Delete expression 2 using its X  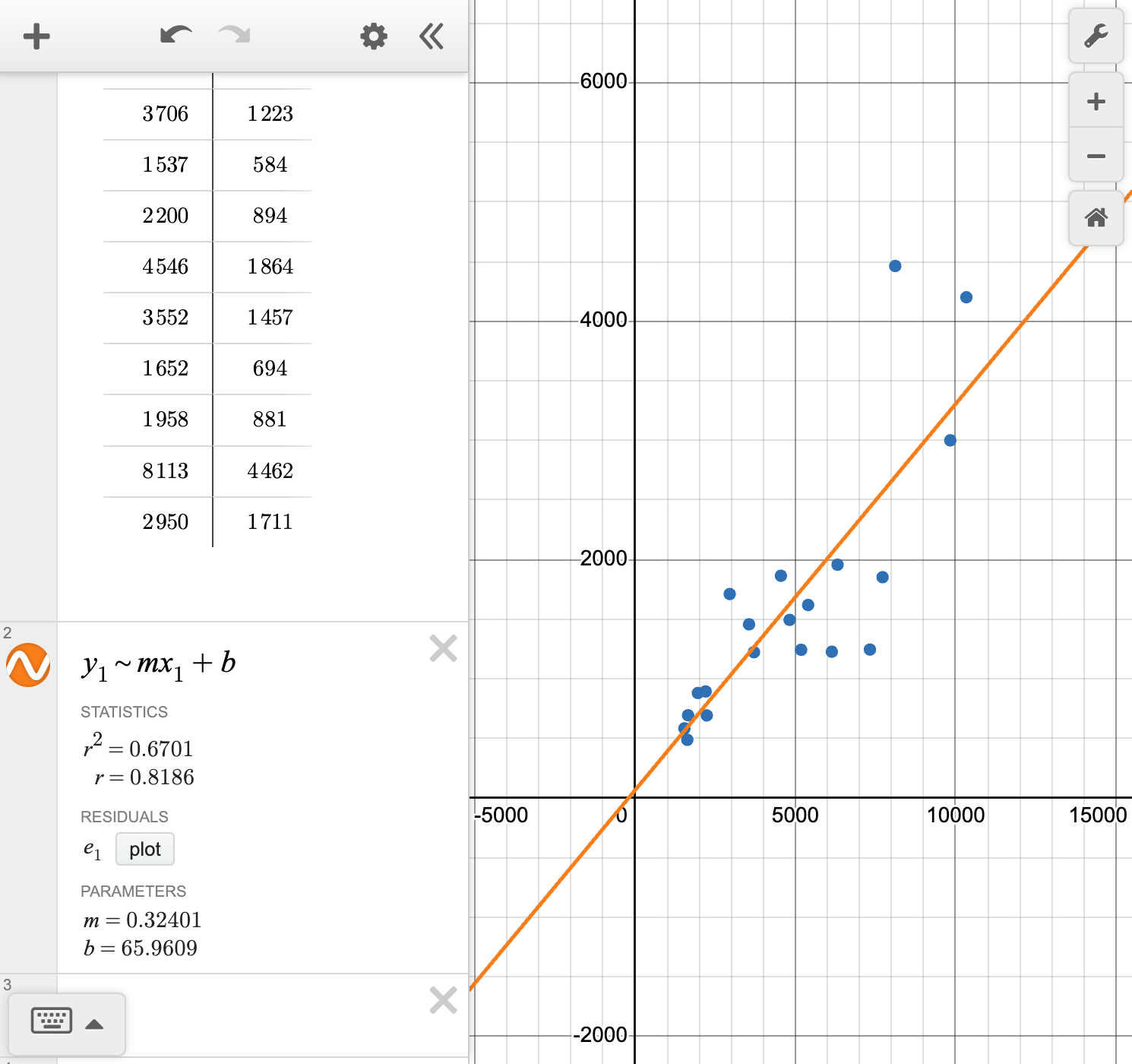click(443, 648)
